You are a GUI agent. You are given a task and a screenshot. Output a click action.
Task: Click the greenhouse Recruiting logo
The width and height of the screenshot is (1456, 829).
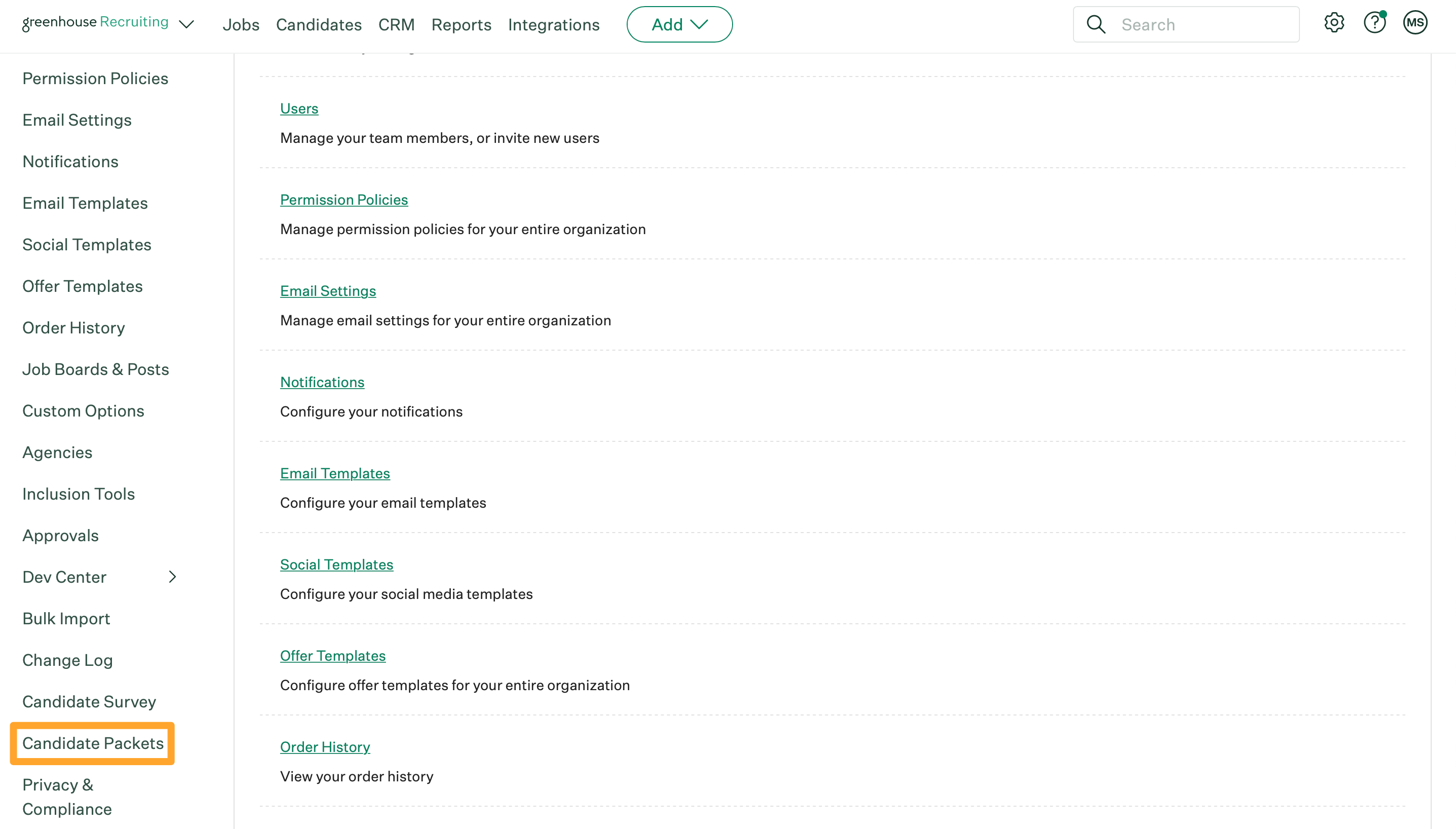click(x=95, y=22)
